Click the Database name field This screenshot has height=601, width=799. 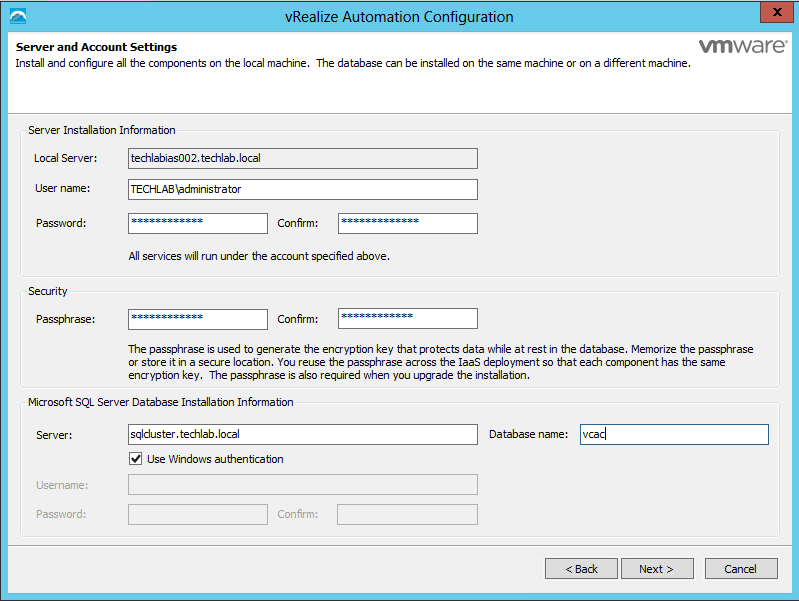click(x=674, y=434)
